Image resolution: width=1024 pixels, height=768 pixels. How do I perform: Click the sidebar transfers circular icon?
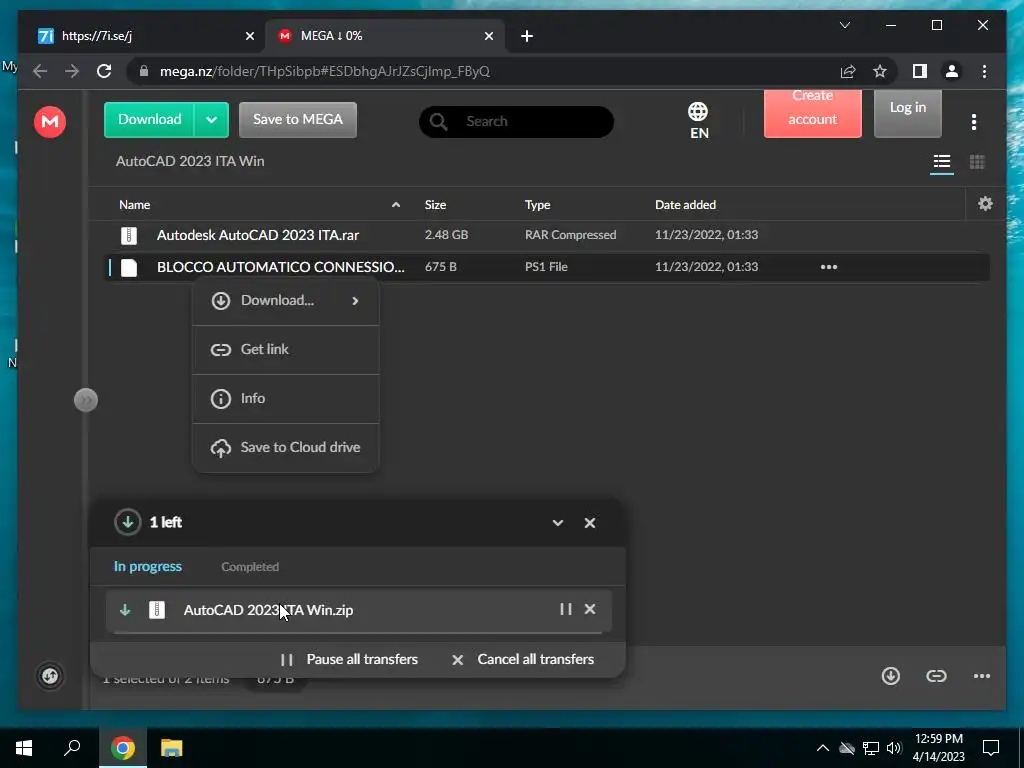(x=50, y=676)
